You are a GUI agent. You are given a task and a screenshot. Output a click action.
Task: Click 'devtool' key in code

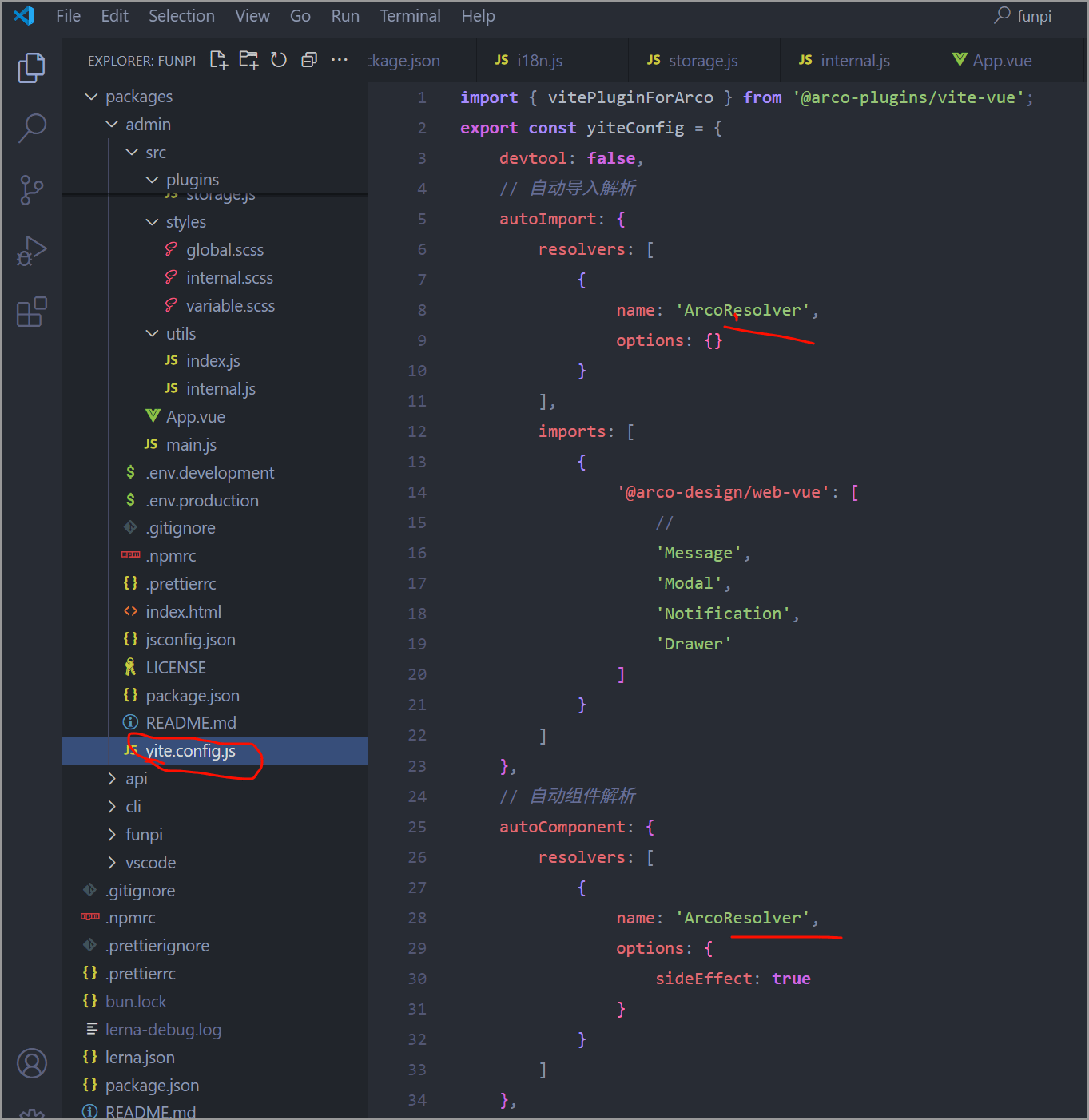(x=533, y=158)
